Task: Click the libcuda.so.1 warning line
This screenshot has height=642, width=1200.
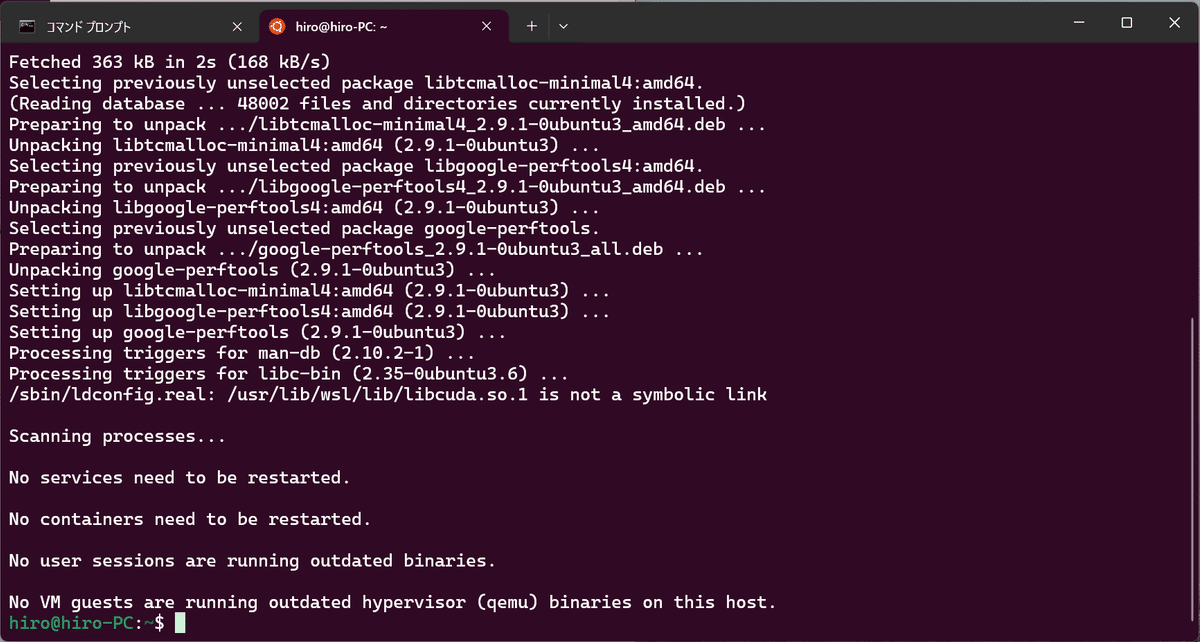Action: click(390, 394)
